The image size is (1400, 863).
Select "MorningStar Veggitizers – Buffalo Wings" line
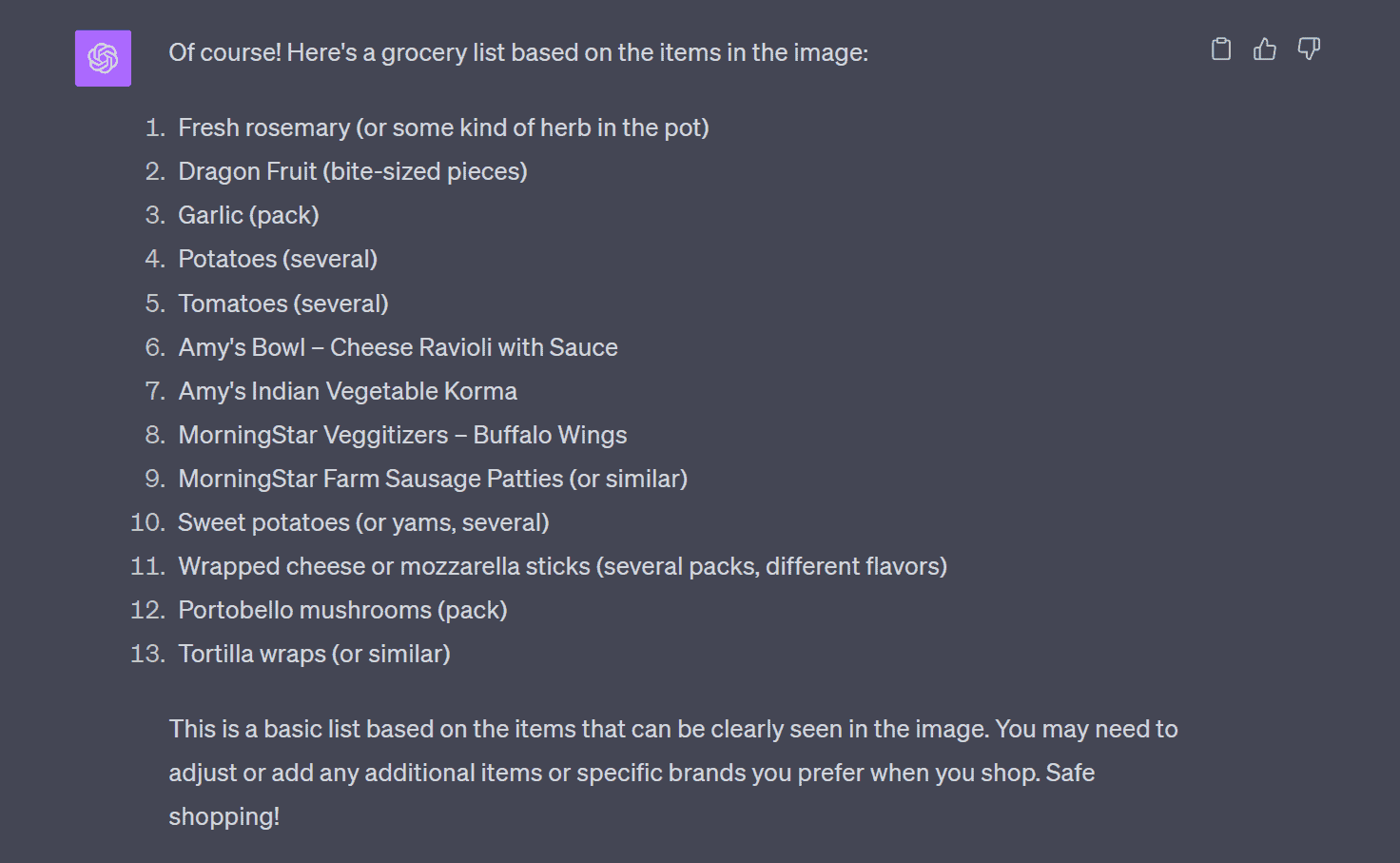click(x=402, y=435)
